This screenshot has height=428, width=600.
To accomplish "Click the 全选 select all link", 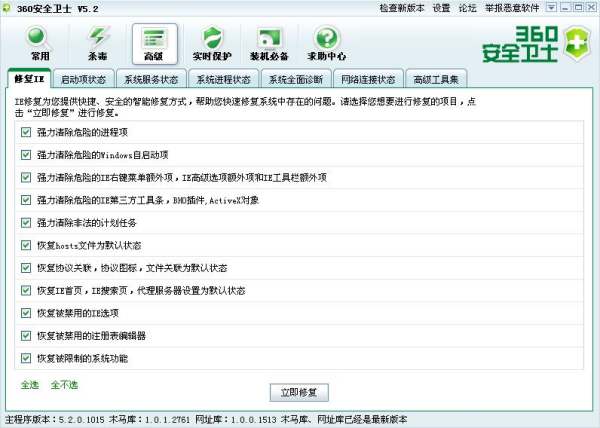I will click(30, 385).
